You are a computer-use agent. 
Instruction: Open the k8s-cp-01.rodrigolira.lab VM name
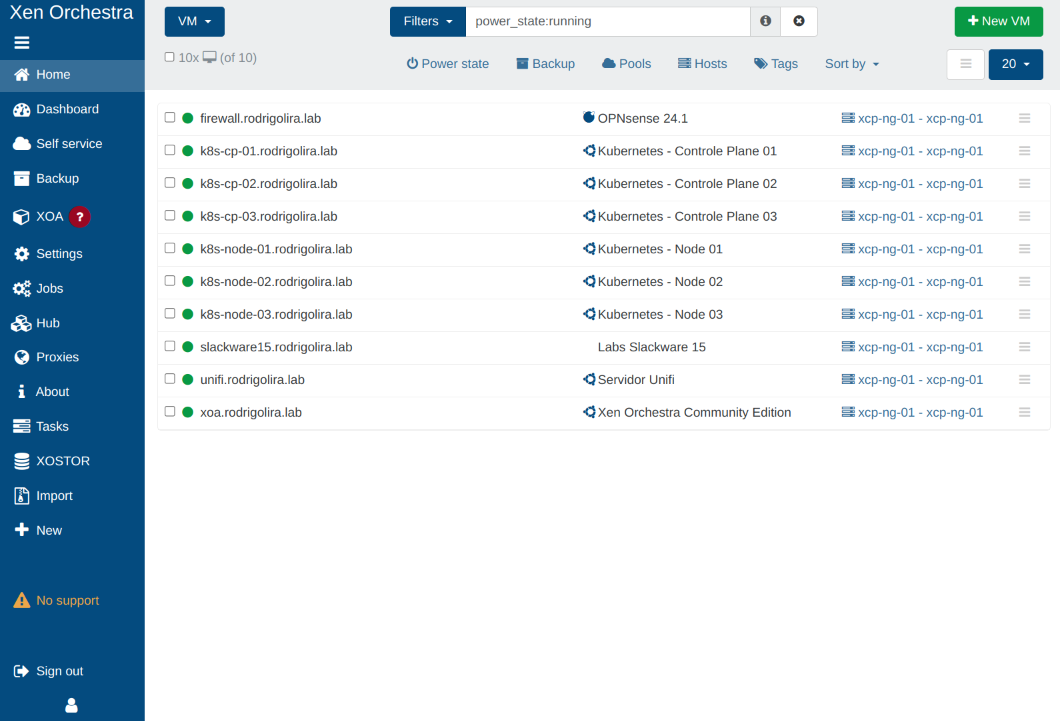(268, 151)
